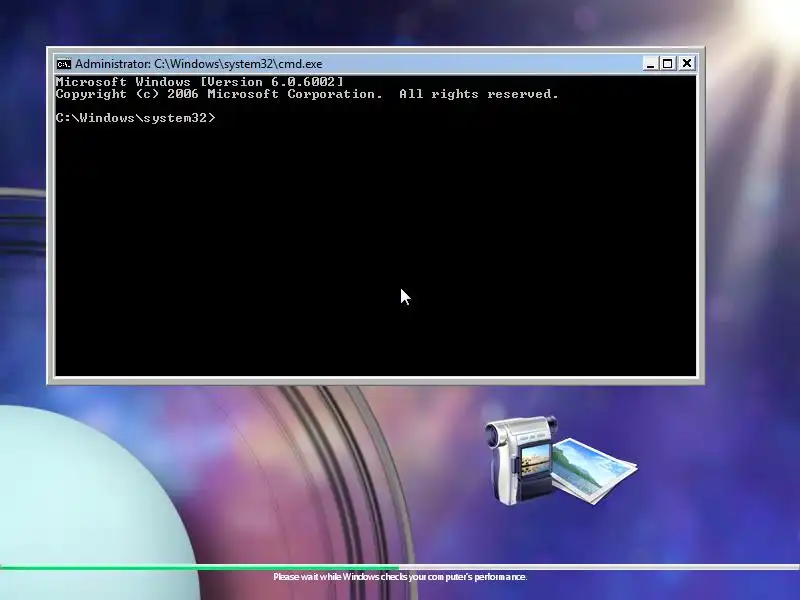Click the C:\Windows\system32> command prompt line
This screenshot has width=800, height=600.
point(136,118)
